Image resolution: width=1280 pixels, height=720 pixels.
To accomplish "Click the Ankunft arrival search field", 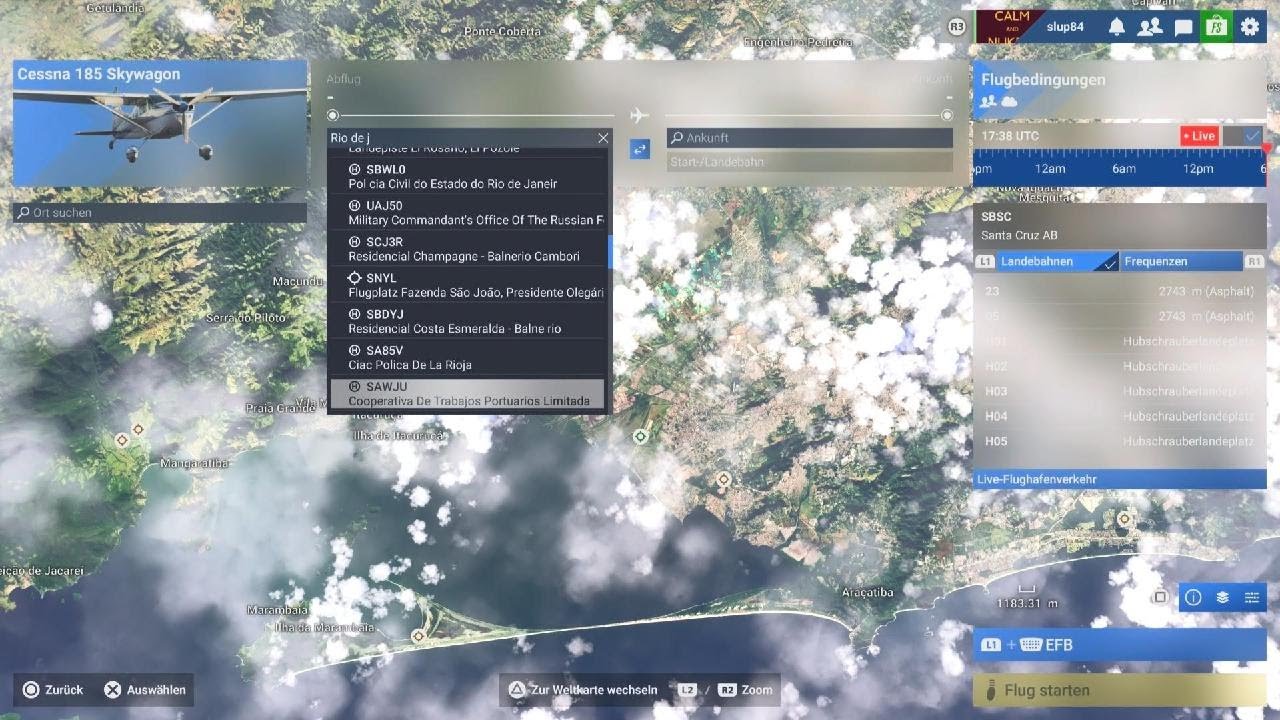I will (x=809, y=138).
